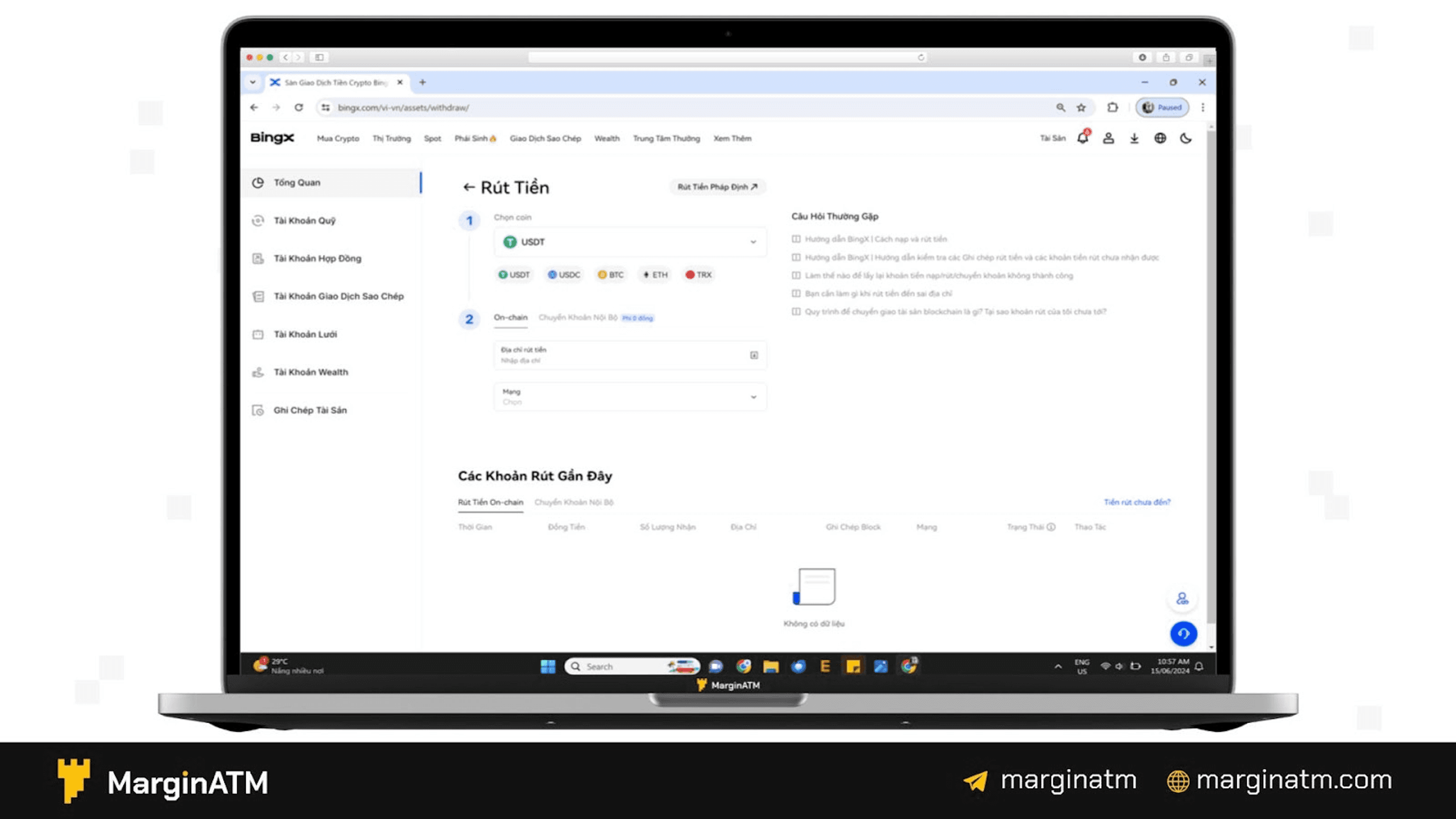Bookmark page with star icon

click(x=1081, y=107)
